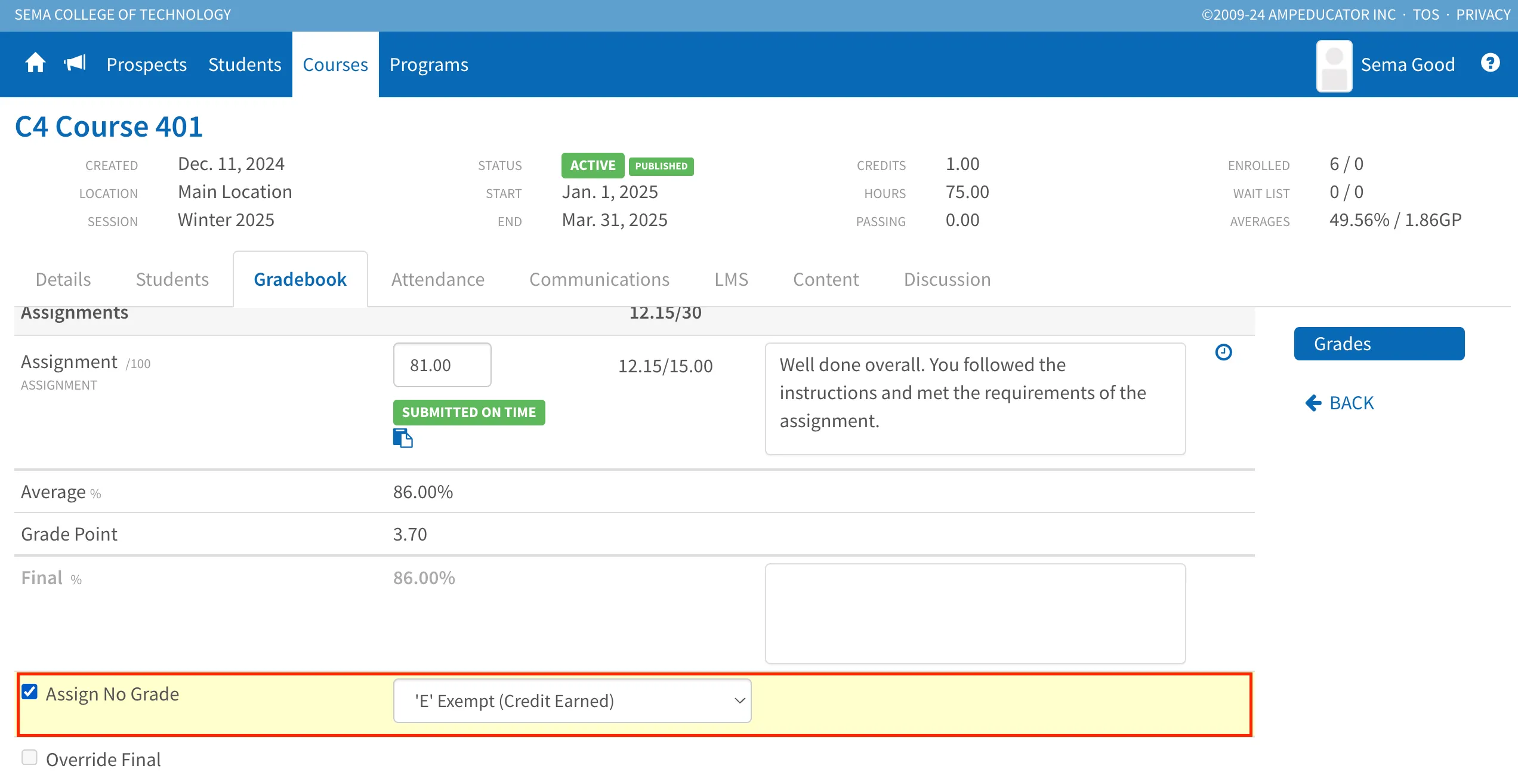Click the Winter 2025 session value
1518x784 pixels.
click(x=226, y=220)
